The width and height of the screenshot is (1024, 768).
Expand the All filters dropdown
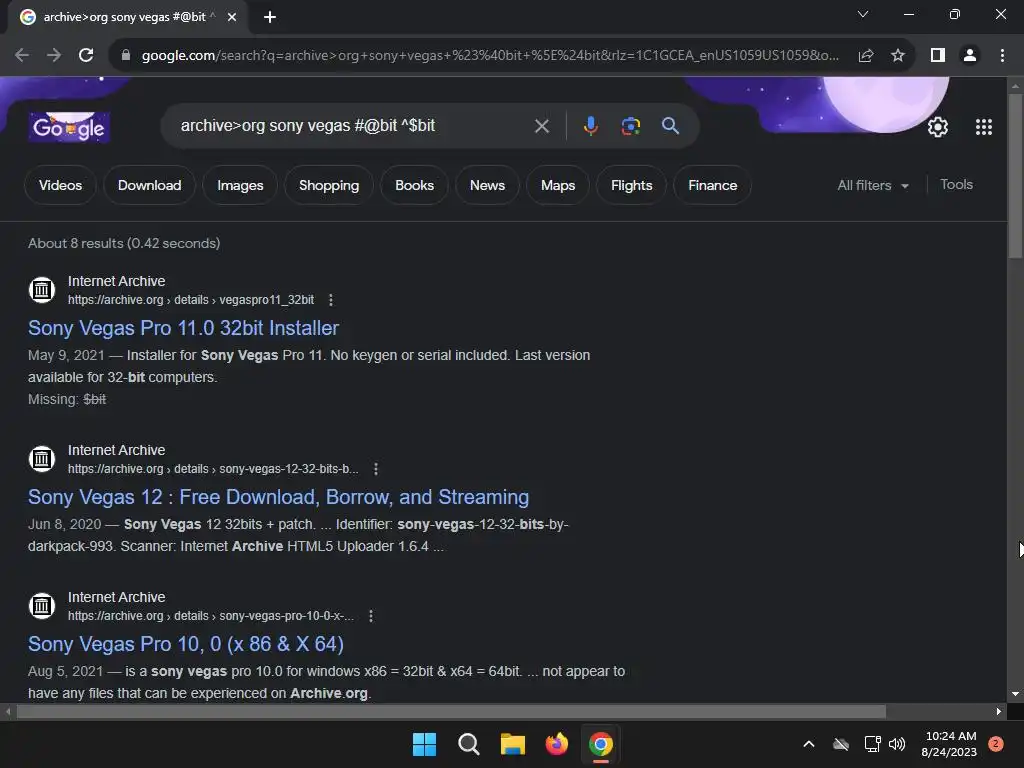873,185
